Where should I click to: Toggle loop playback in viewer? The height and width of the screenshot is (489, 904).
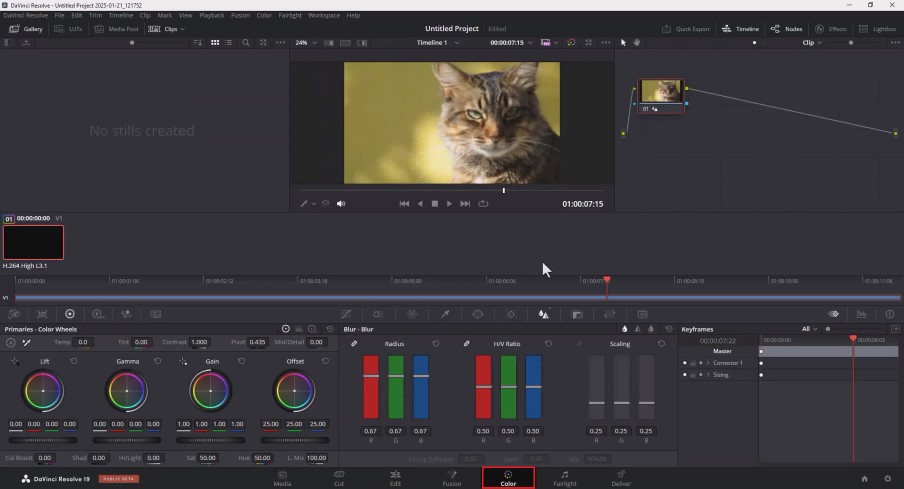pos(483,204)
